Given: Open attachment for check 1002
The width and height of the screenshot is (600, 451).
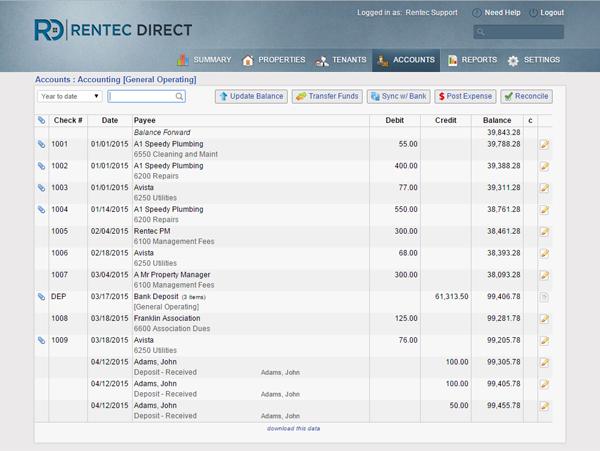Looking at the screenshot, I should (x=41, y=166).
